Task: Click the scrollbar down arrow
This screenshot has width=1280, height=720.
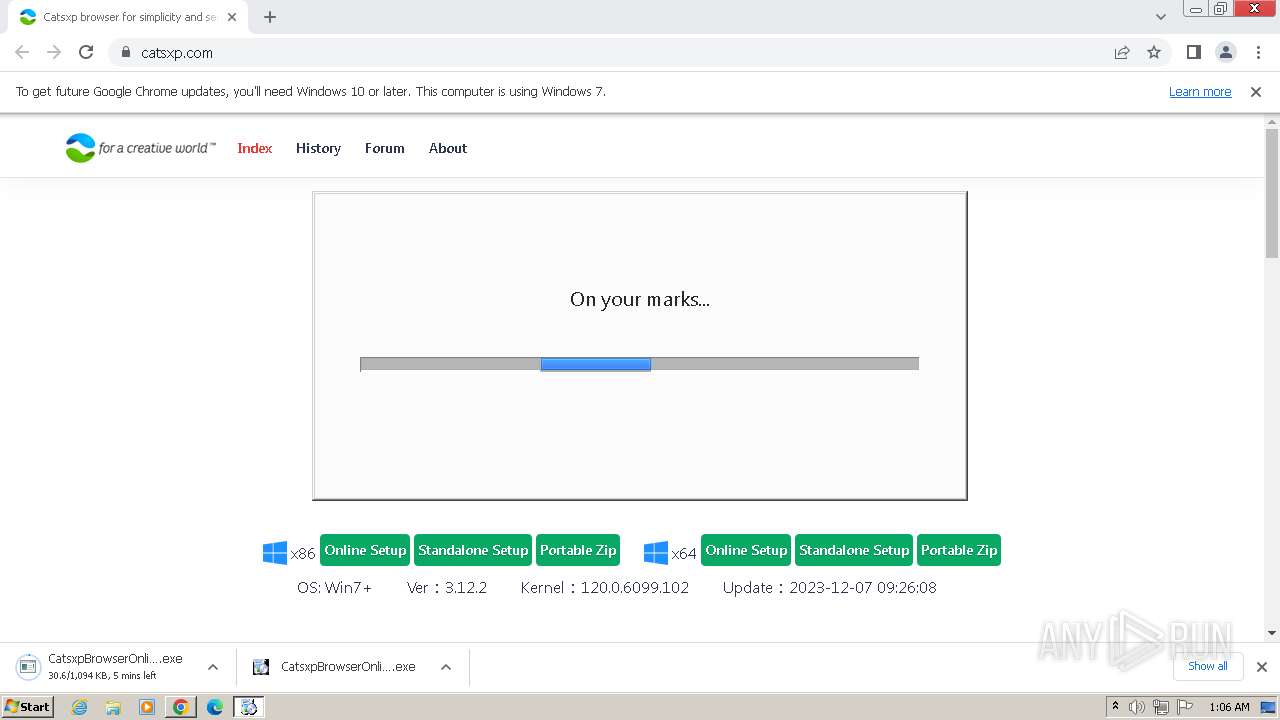Action: click(x=1272, y=633)
